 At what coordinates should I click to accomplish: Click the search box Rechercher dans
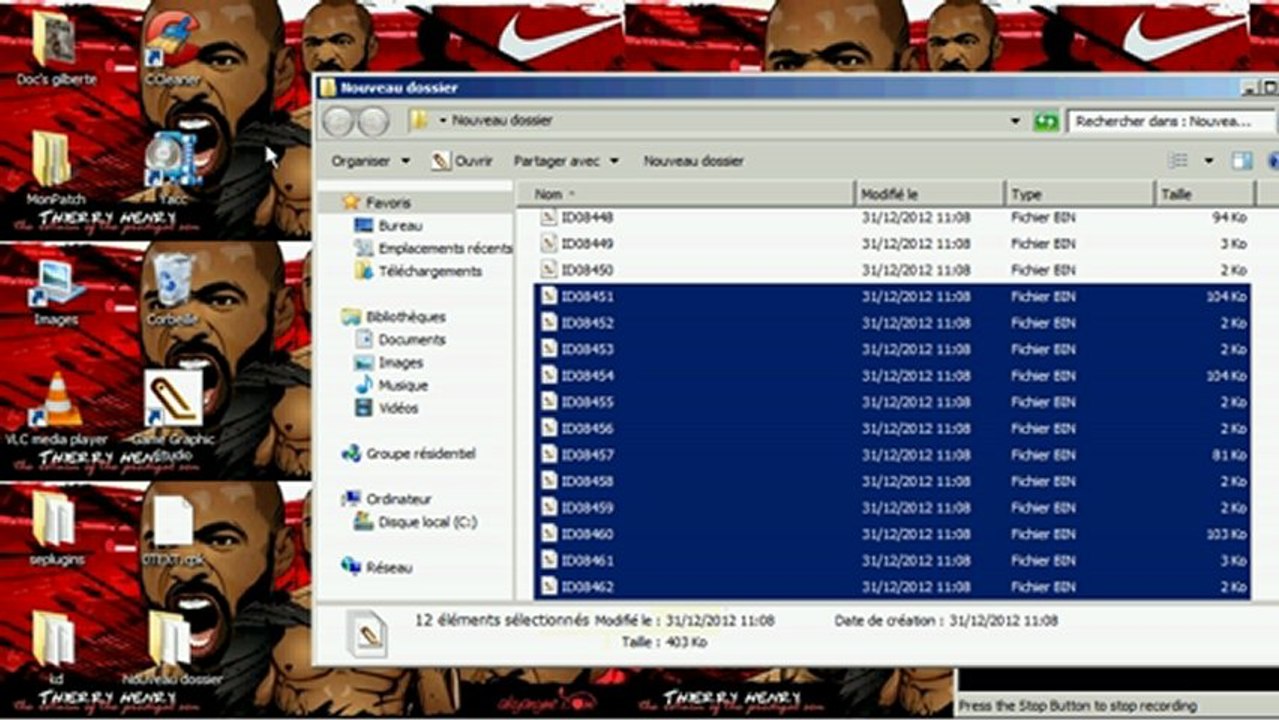[x=1169, y=121]
